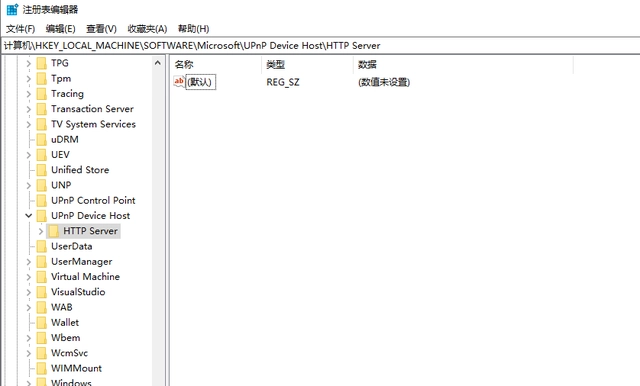Click the TV System Services folder icon
Screen dimensions: 640x386
(x=42, y=124)
